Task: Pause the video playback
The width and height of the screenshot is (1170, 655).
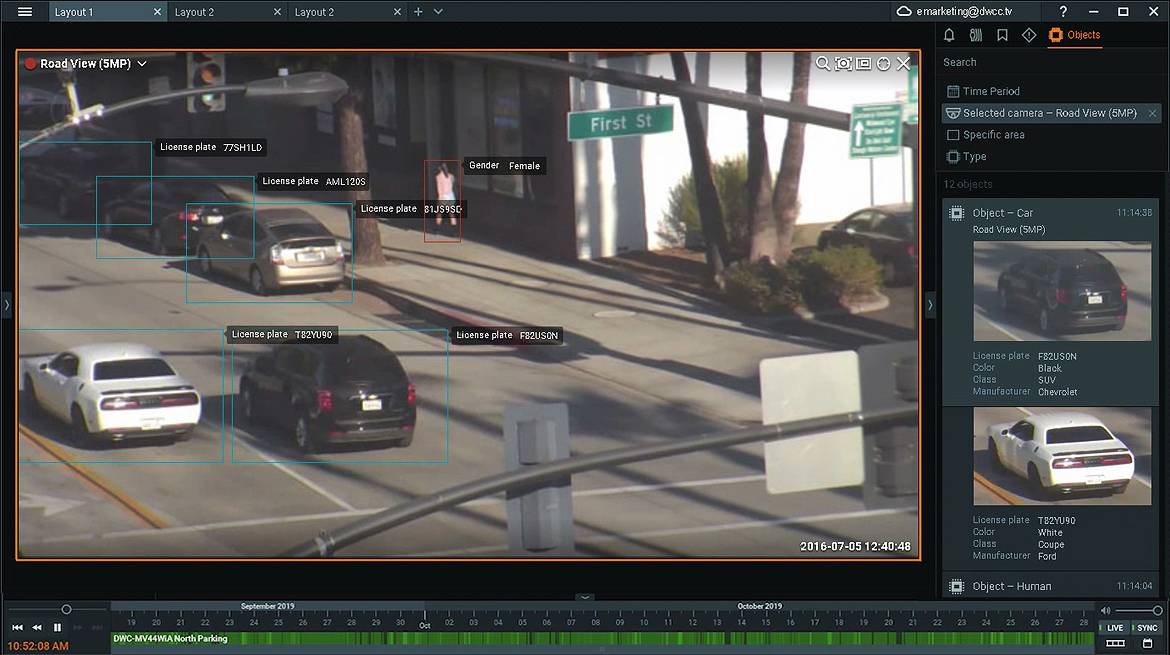Action: (x=57, y=628)
